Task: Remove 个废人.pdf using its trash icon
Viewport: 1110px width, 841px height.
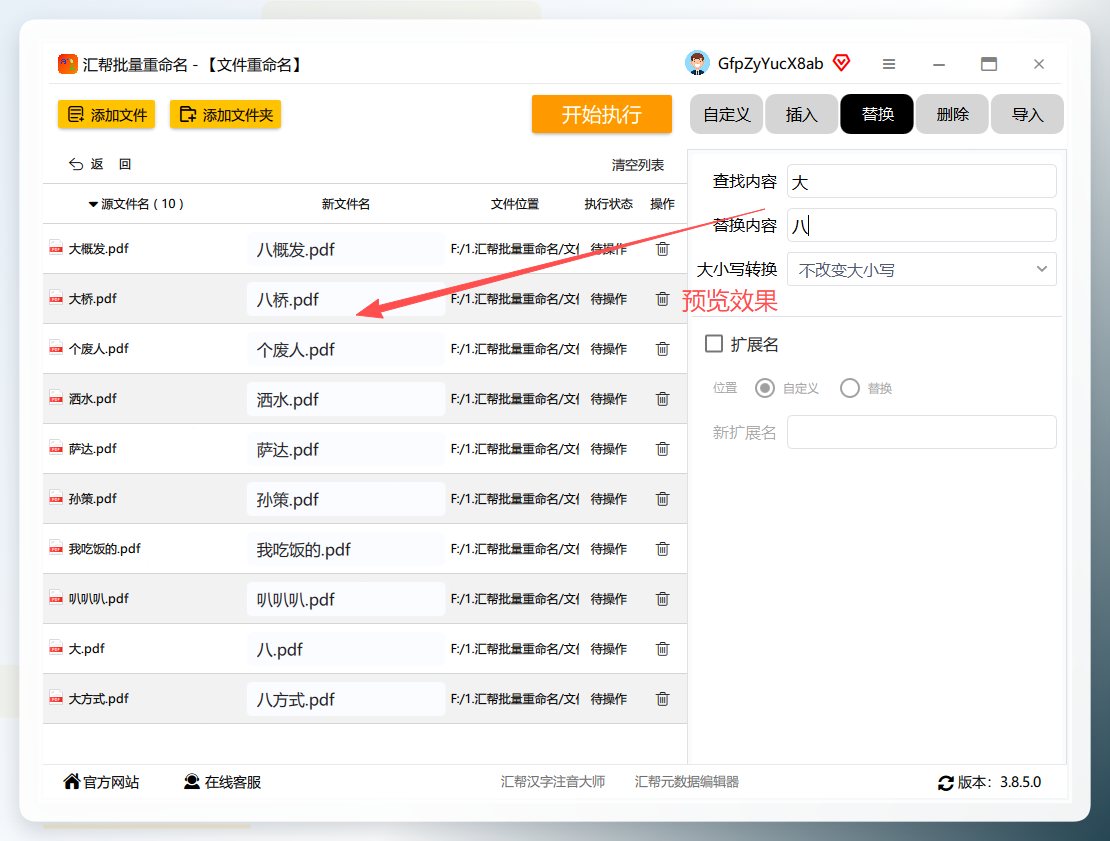Action: point(663,349)
